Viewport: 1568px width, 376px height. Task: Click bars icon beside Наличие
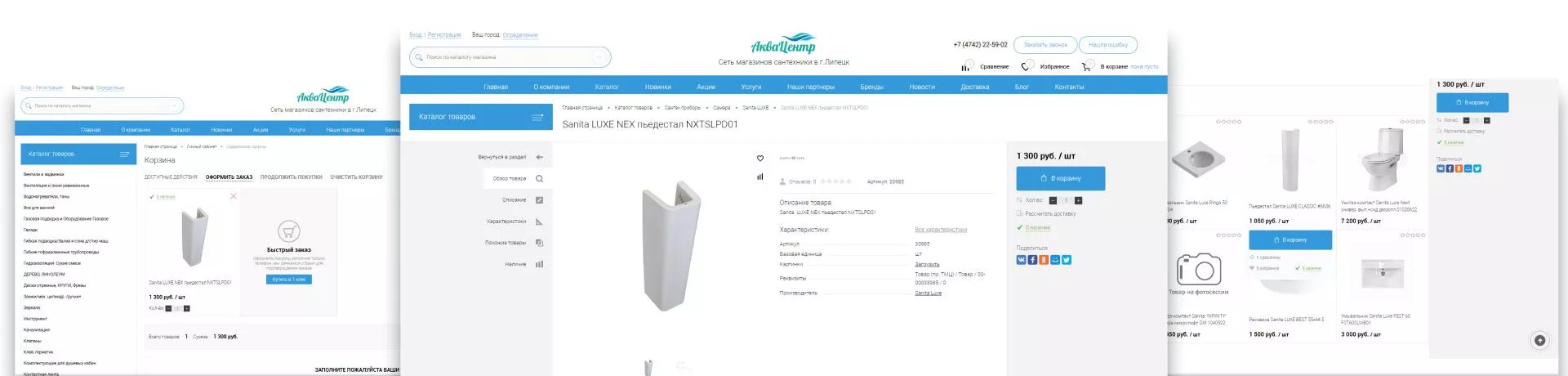[x=539, y=264]
